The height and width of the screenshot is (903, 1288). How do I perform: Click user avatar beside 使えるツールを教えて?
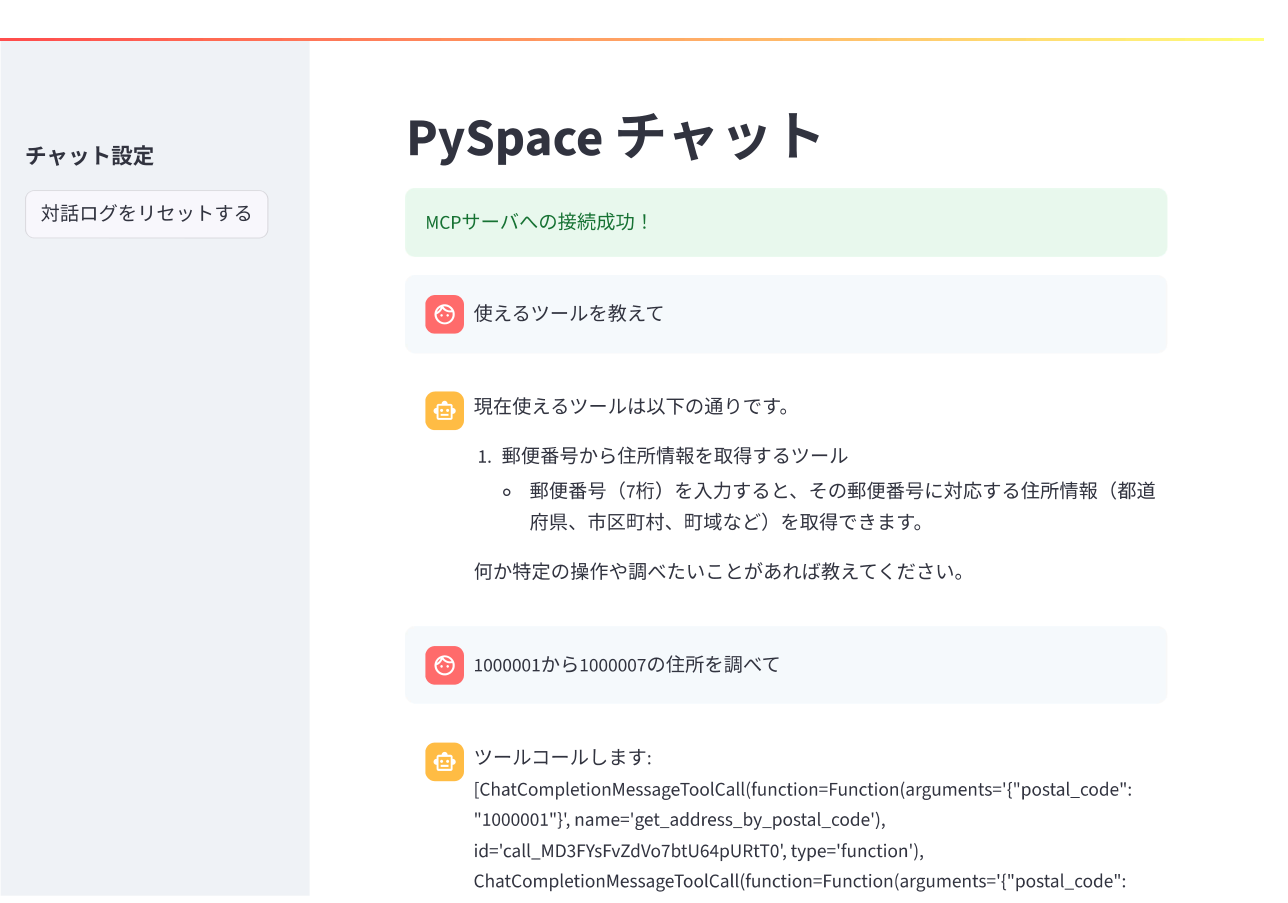coord(444,314)
